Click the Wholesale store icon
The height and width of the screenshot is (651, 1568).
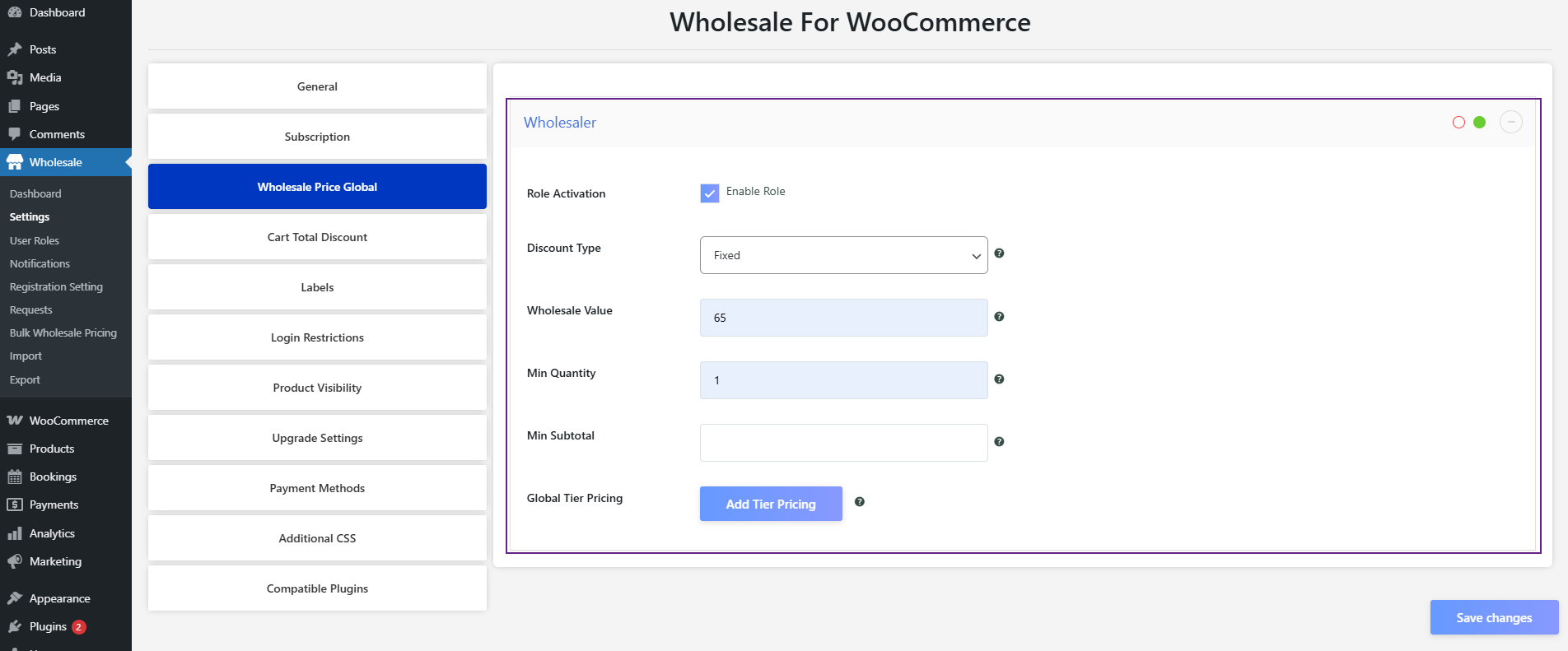coord(15,162)
